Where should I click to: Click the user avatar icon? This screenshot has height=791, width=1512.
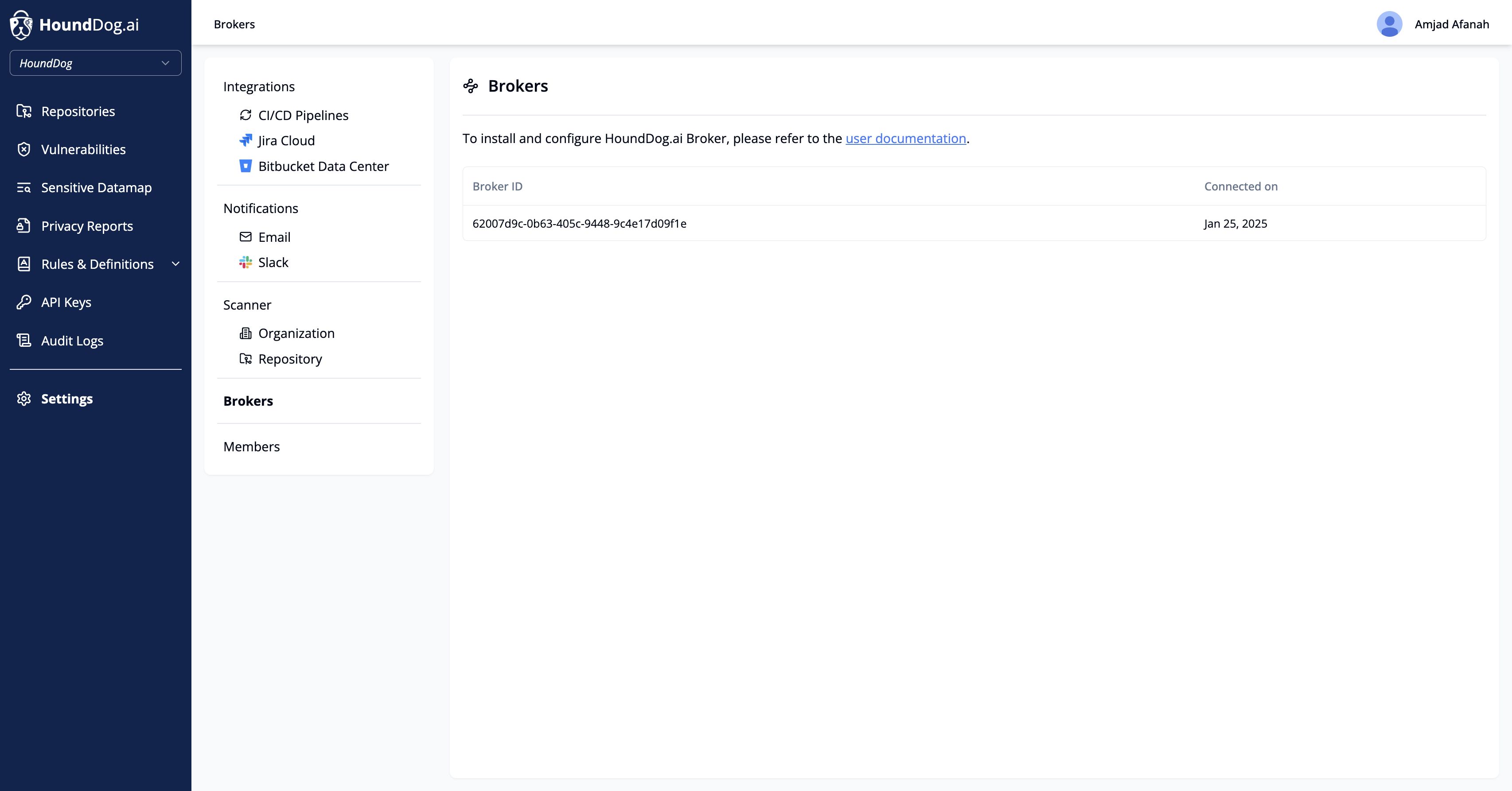tap(1389, 24)
